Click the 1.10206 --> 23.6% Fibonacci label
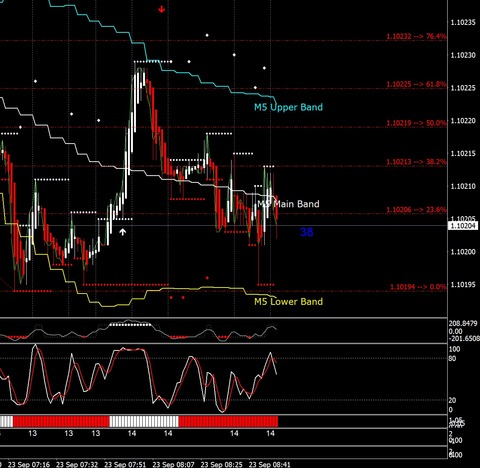Image resolution: width=480 pixels, height=468 pixels. tap(416, 210)
